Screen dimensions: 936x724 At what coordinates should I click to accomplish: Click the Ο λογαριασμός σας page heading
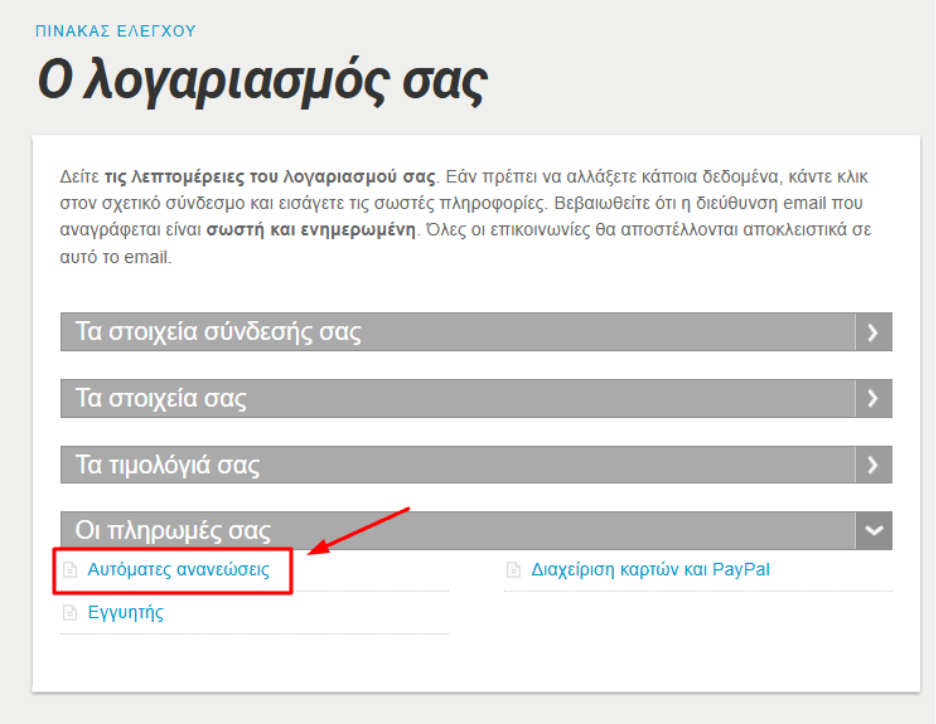click(x=263, y=82)
